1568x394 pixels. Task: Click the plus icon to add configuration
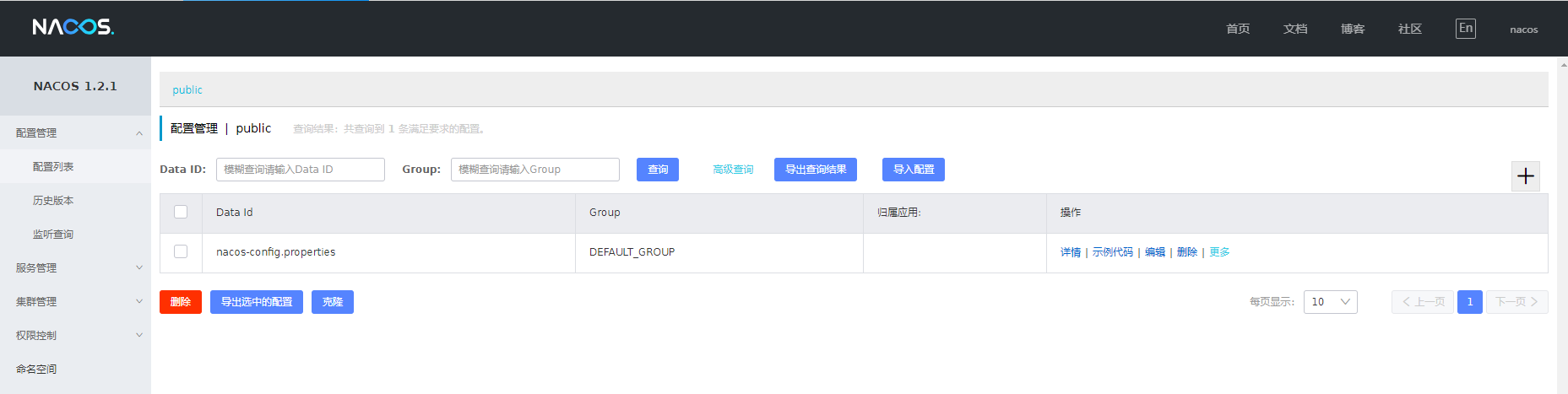point(1525,176)
